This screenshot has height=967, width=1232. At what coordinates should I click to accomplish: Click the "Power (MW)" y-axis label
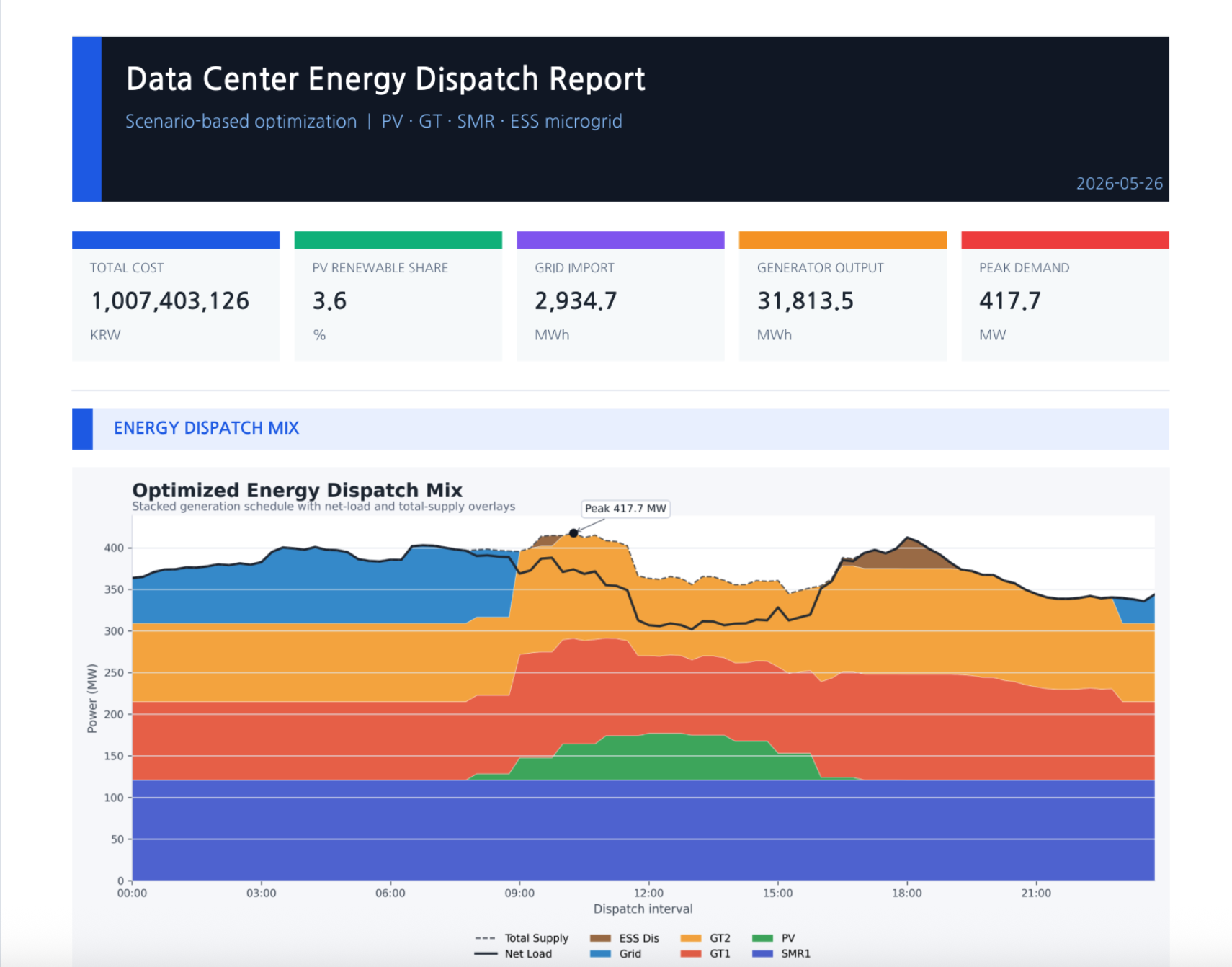point(92,698)
